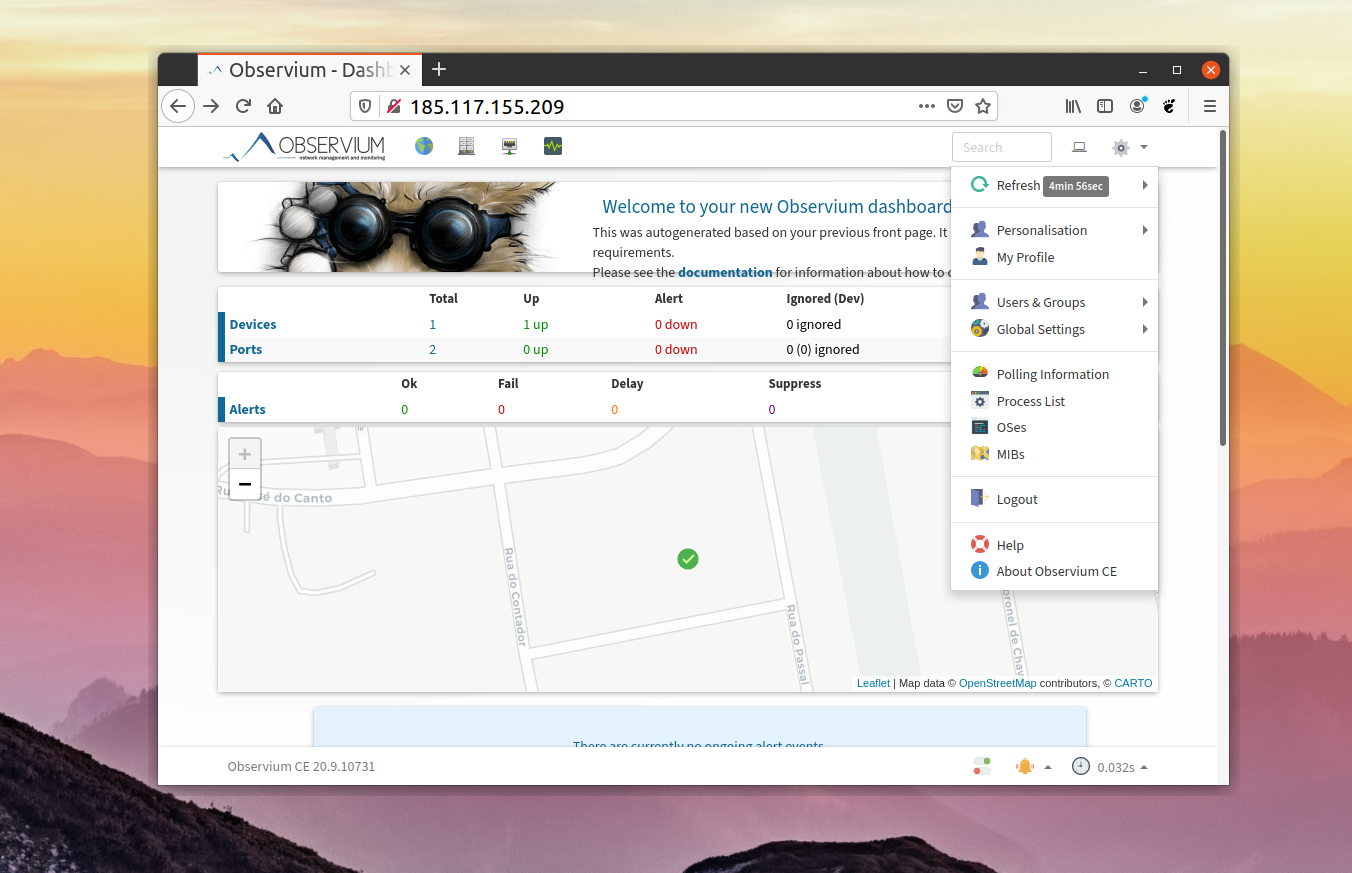Click the green checkmark device marker on map

(x=688, y=559)
